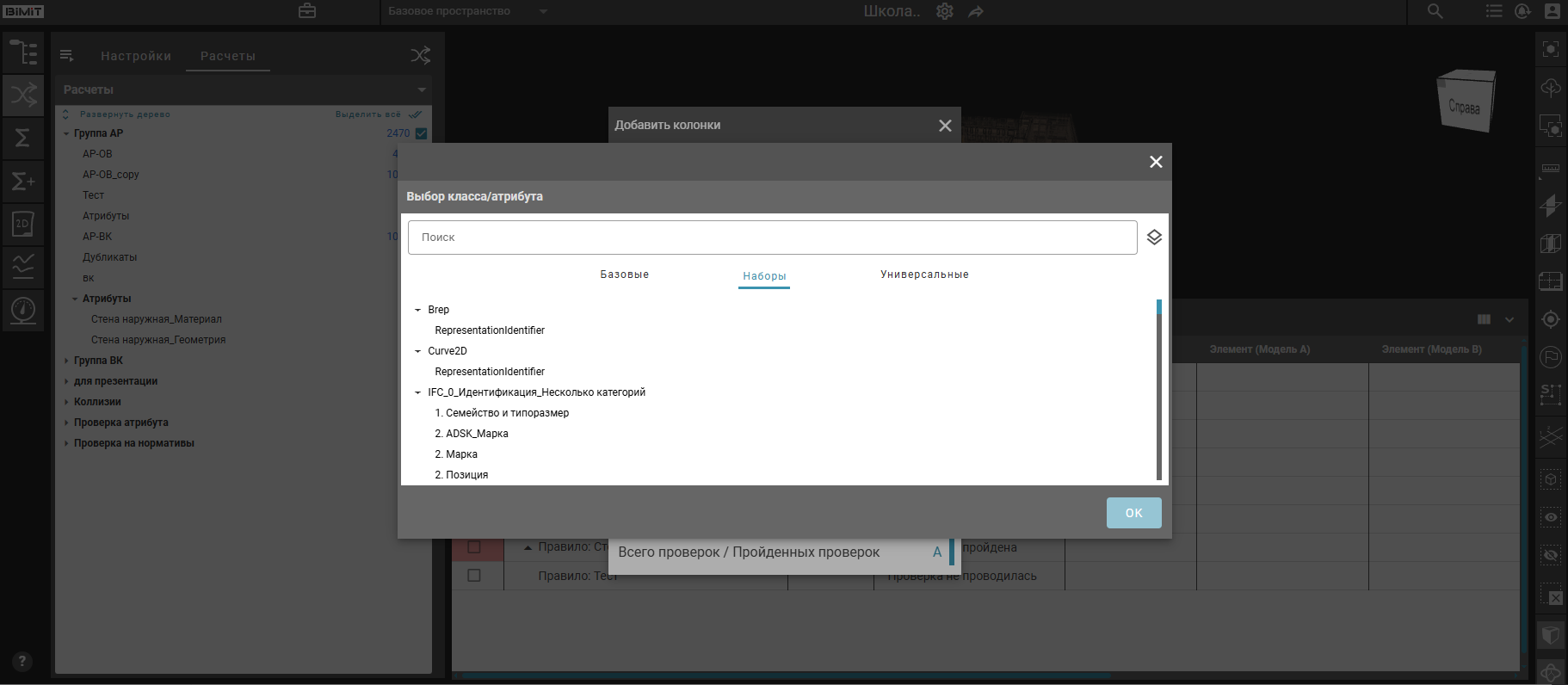Check the box for Правило: Тест row

(474, 575)
